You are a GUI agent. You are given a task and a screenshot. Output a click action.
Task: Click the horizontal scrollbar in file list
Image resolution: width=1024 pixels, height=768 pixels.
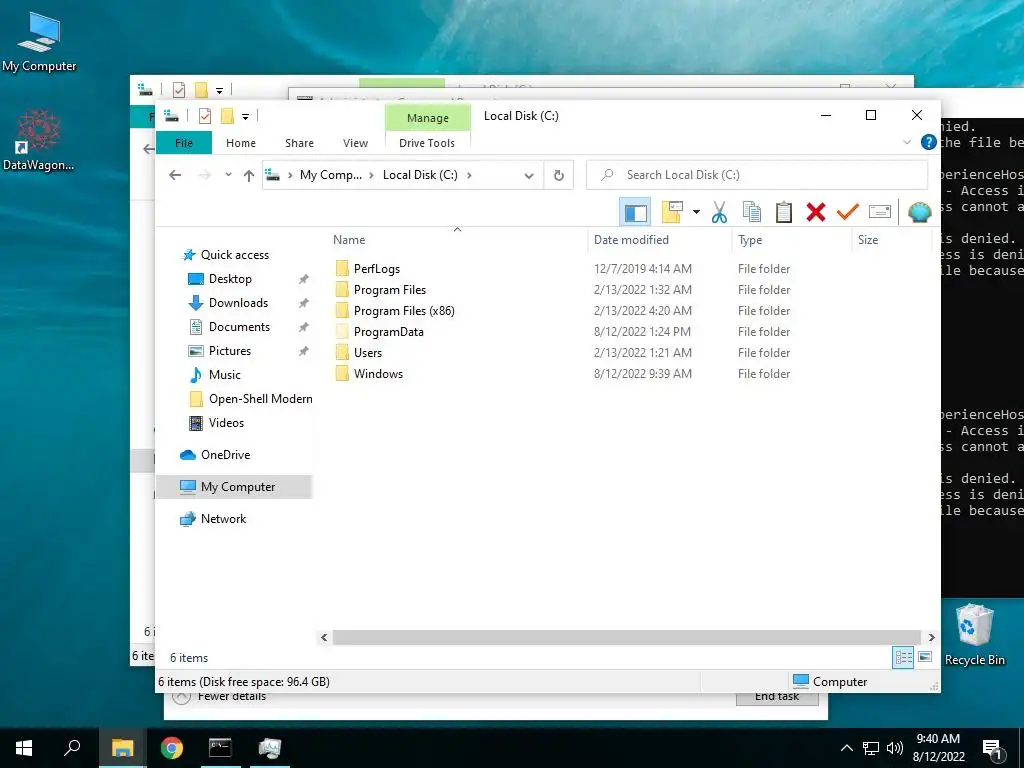pos(626,637)
